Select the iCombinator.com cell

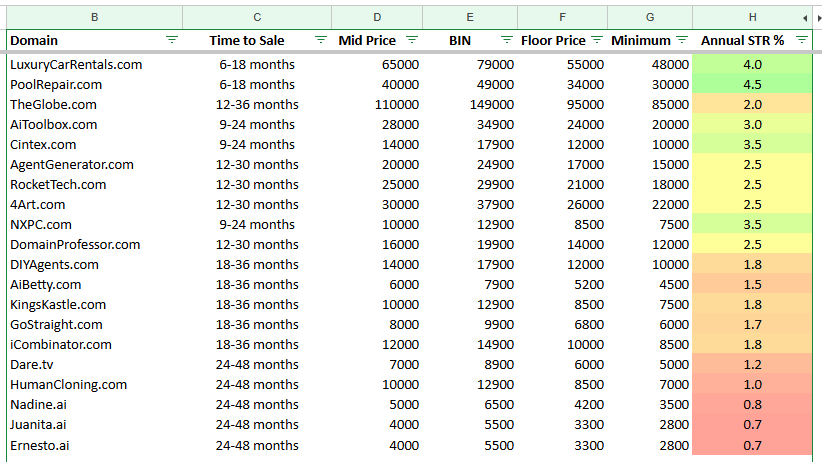(x=94, y=345)
